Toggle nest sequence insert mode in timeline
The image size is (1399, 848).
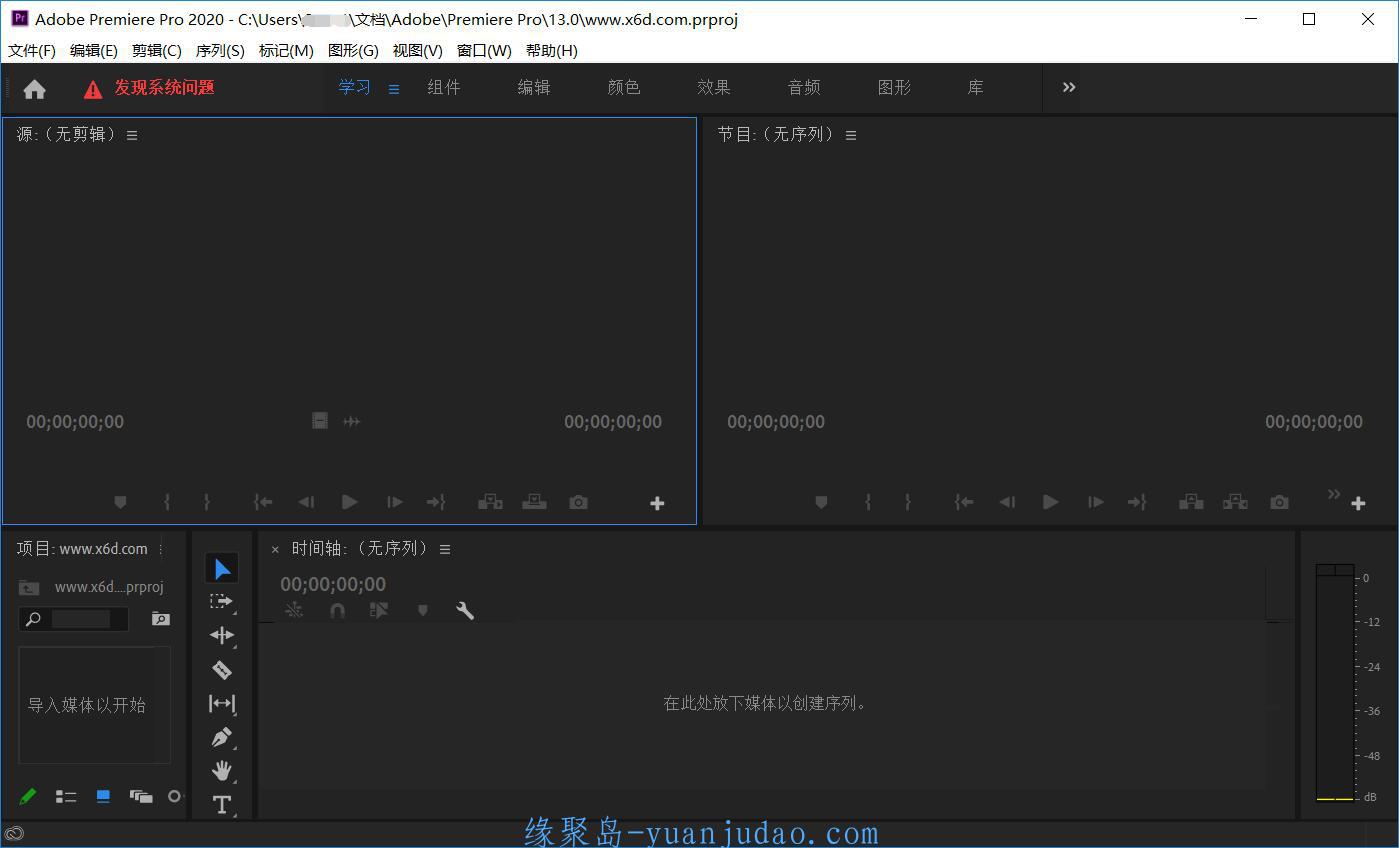tap(294, 609)
